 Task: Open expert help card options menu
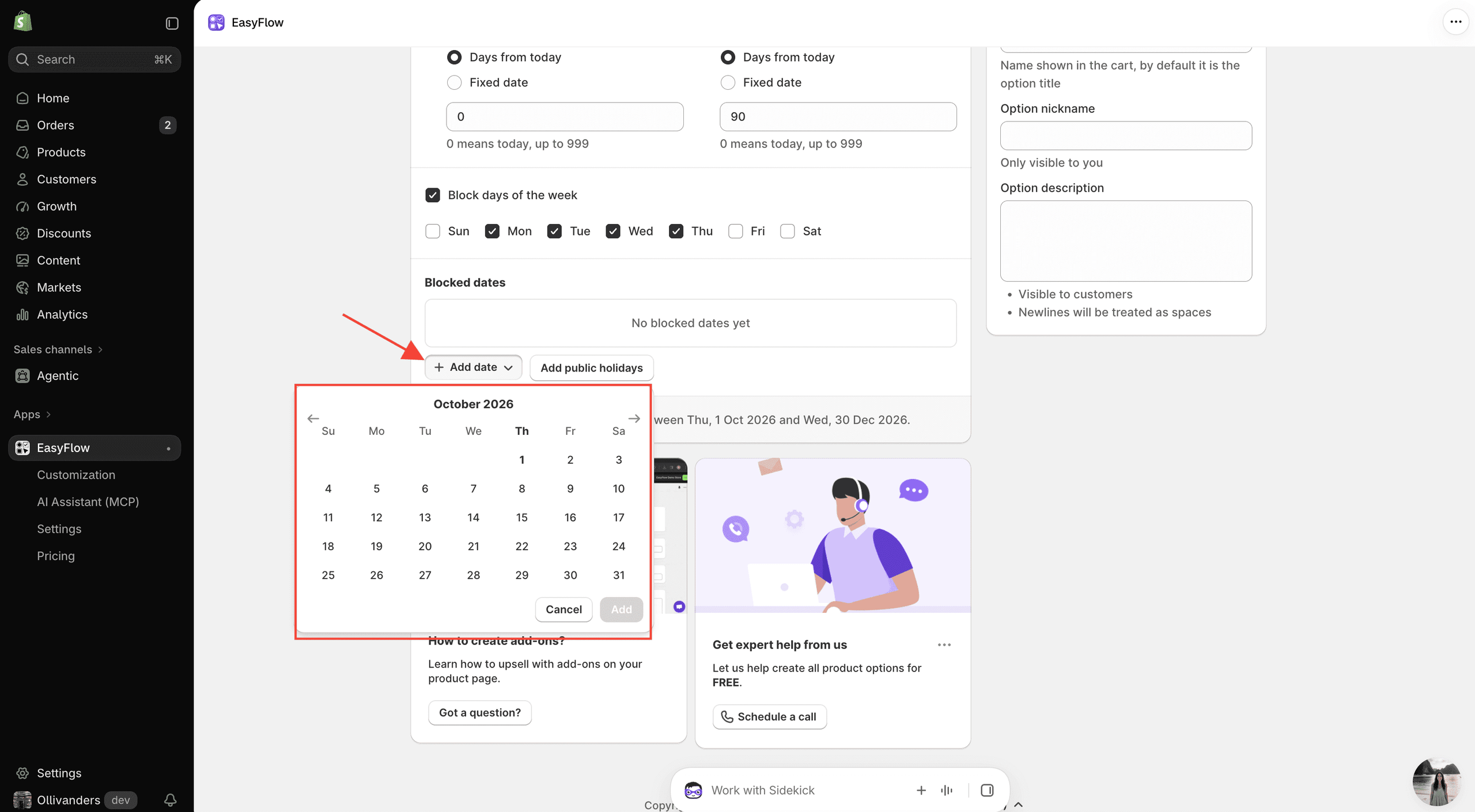(944, 644)
